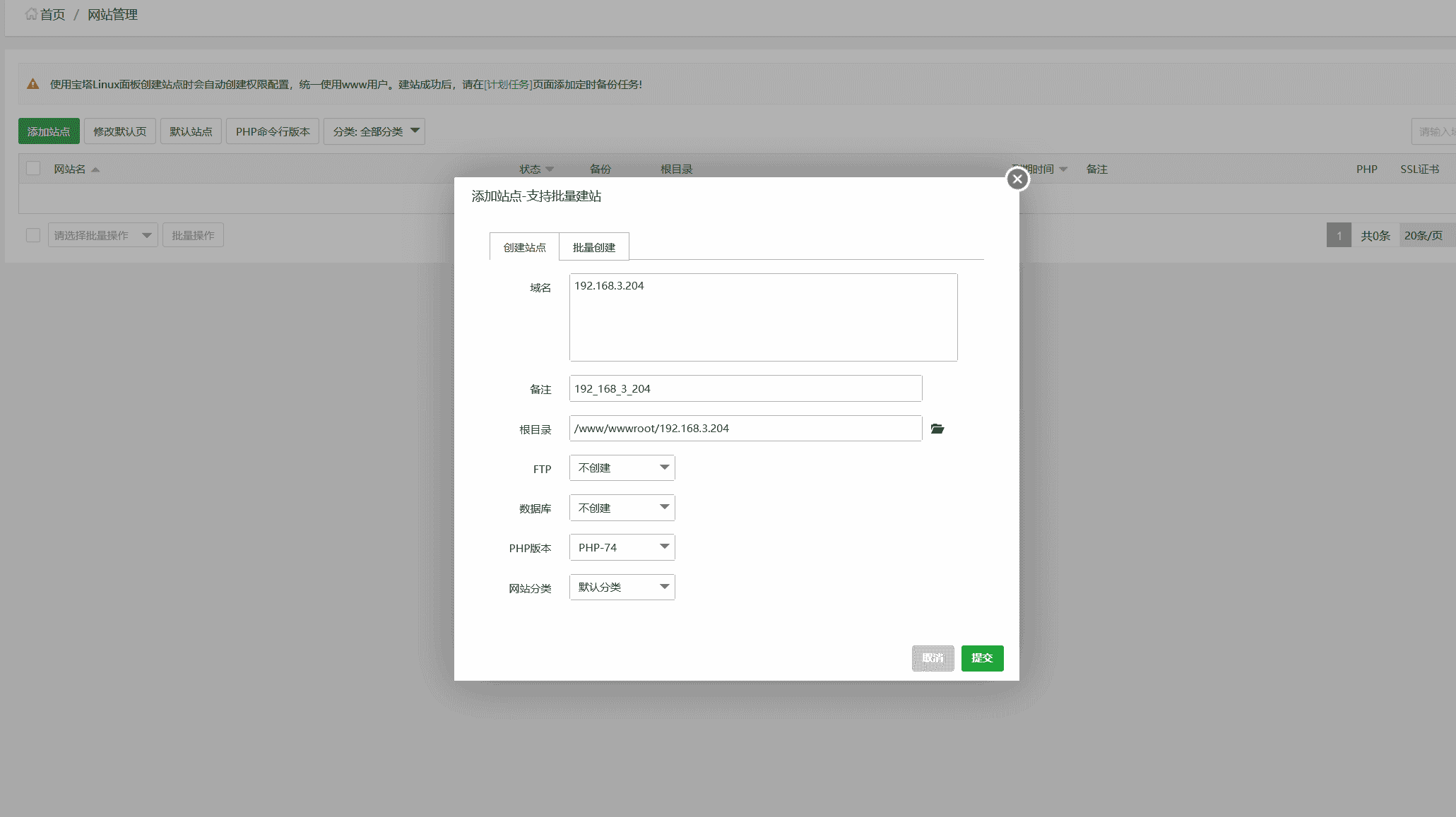The width and height of the screenshot is (1456, 817).
Task: Click the 到期时间 column sort arrow
Action: [x=1063, y=169]
